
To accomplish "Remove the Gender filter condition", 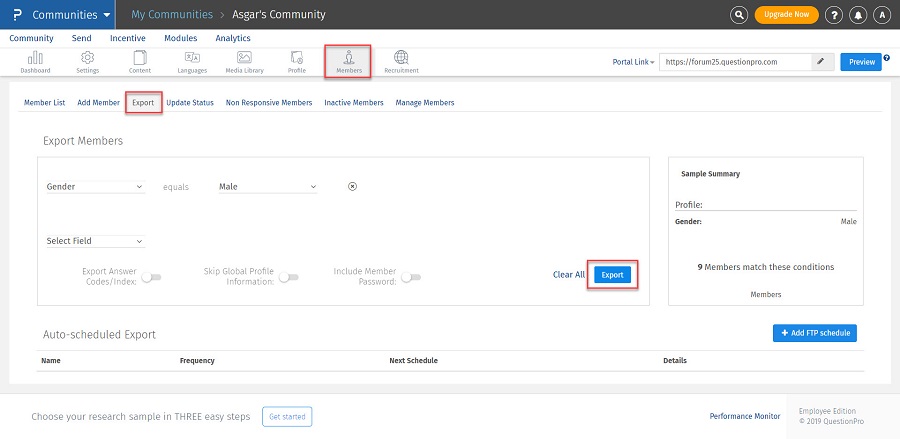I will [352, 186].
